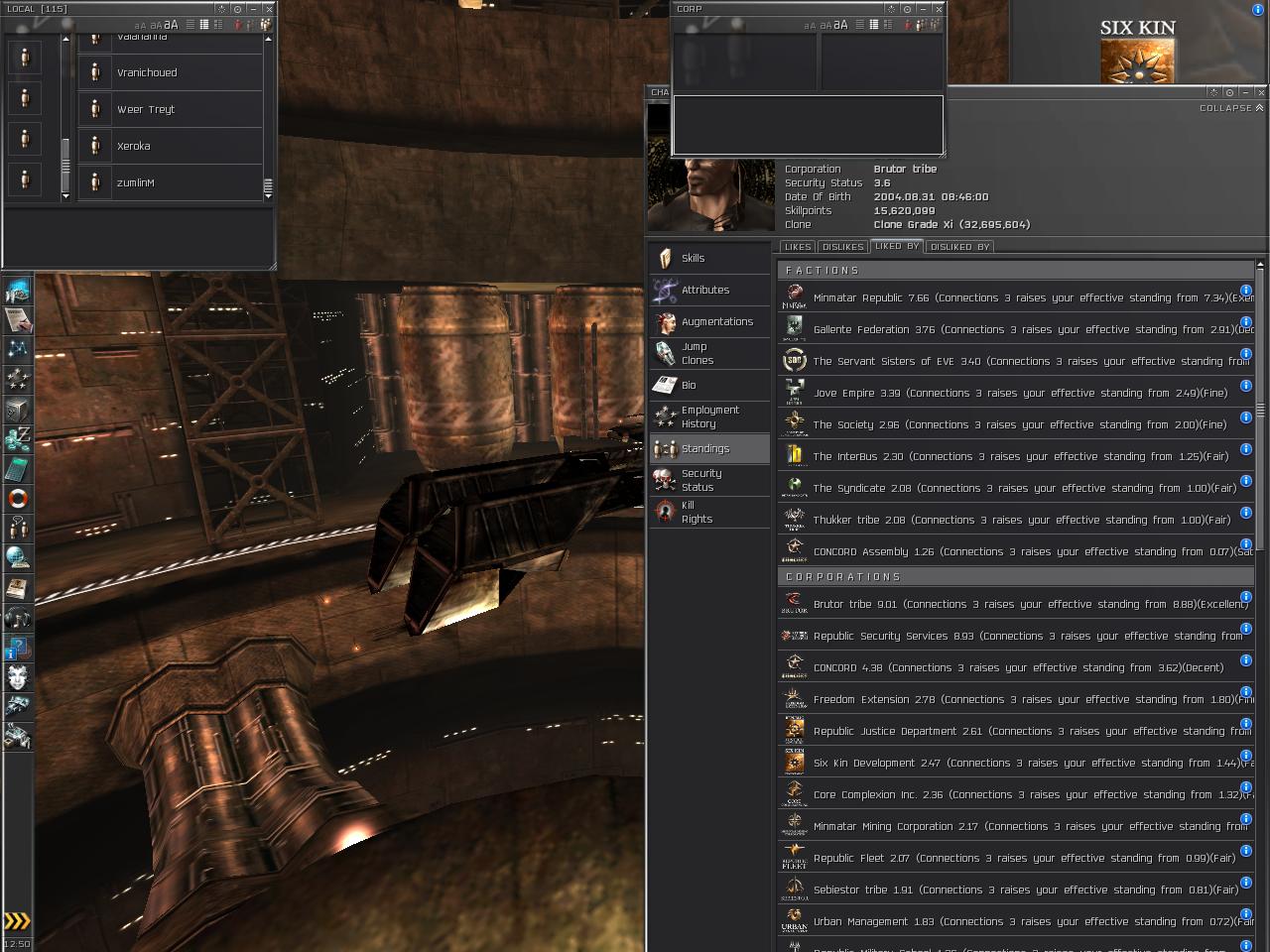Select Weer Treyt in Local list
Image resolution: width=1270 pixels, height=952 pixels.
pos(170,109)
